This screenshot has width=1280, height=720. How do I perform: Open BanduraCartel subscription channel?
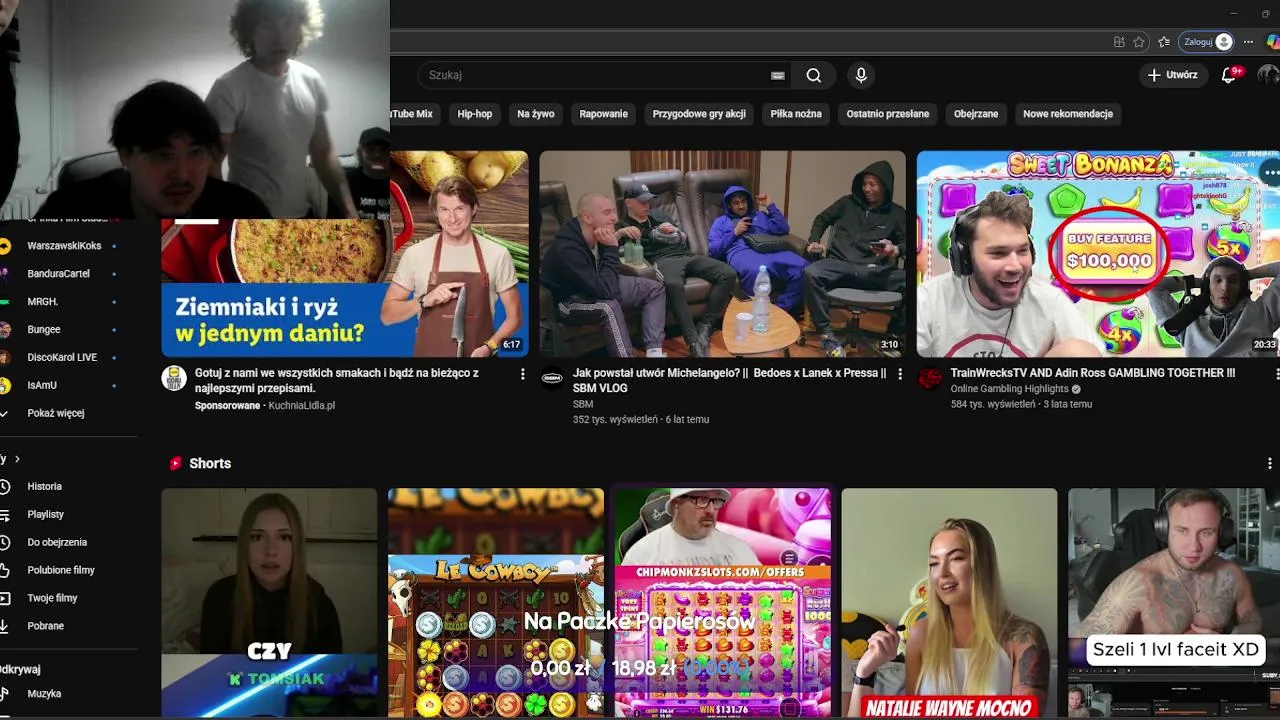click(x=58, y=274)
